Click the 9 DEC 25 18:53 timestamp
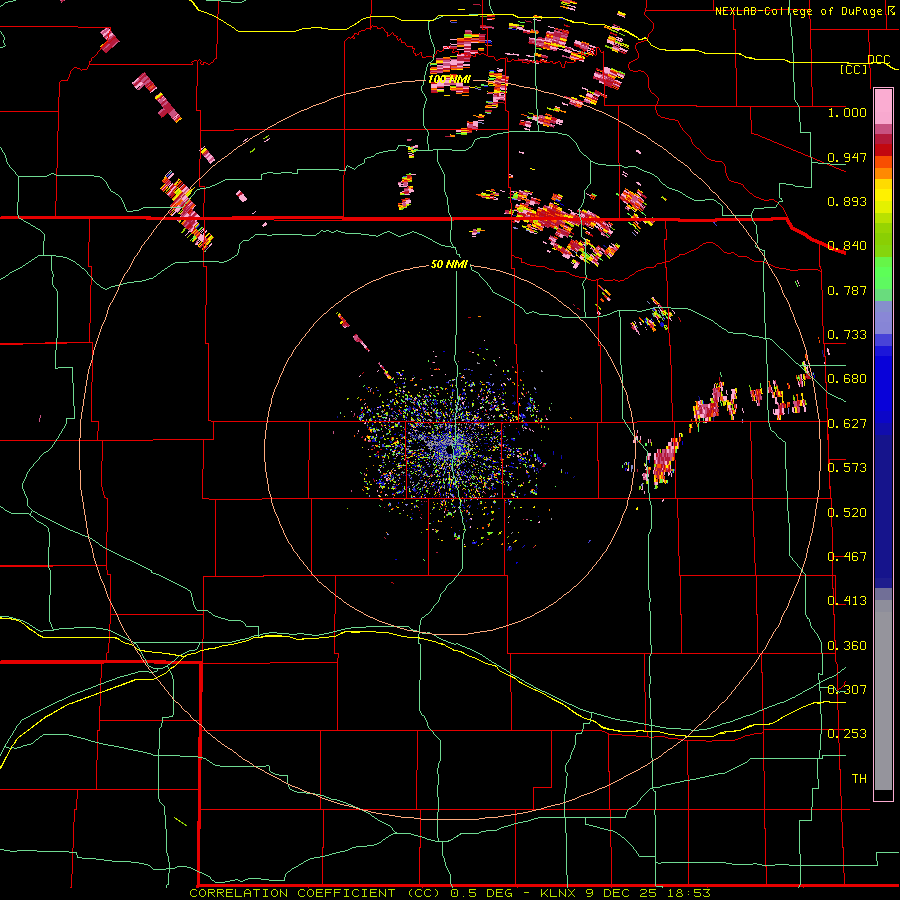Viewport: 900px width, 900px height. tap(648, 893)
